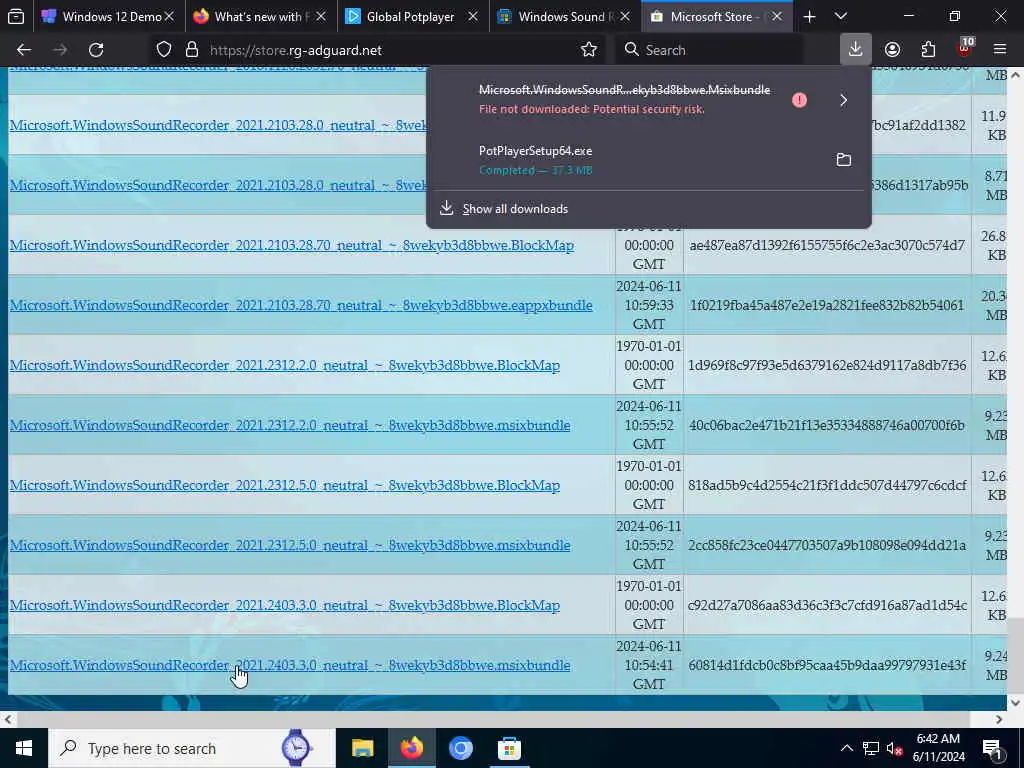Screen dimensions: 1024x768
Task: Open Microsoft Store from the taskbar
Action: tap(509, 748)
